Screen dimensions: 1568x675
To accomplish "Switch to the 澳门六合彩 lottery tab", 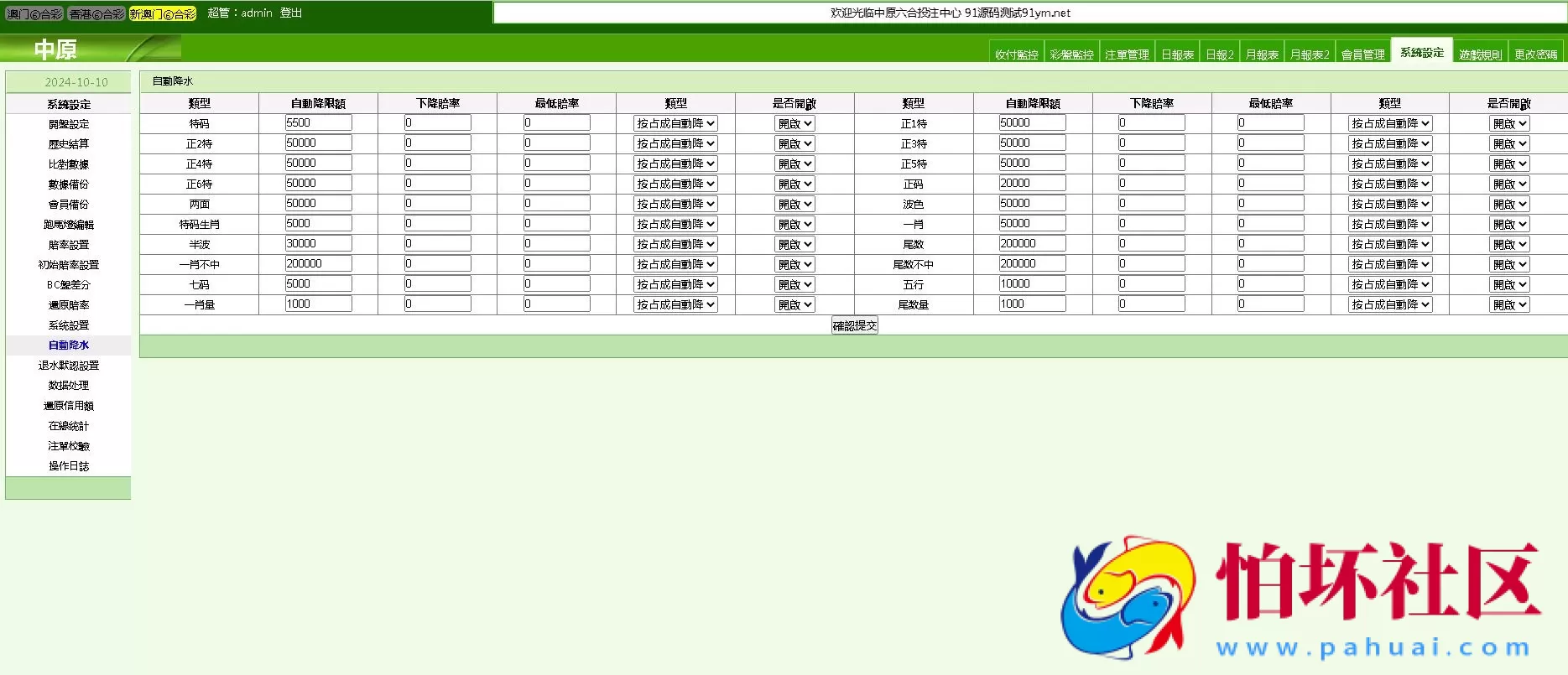I will tap(34, 13).
